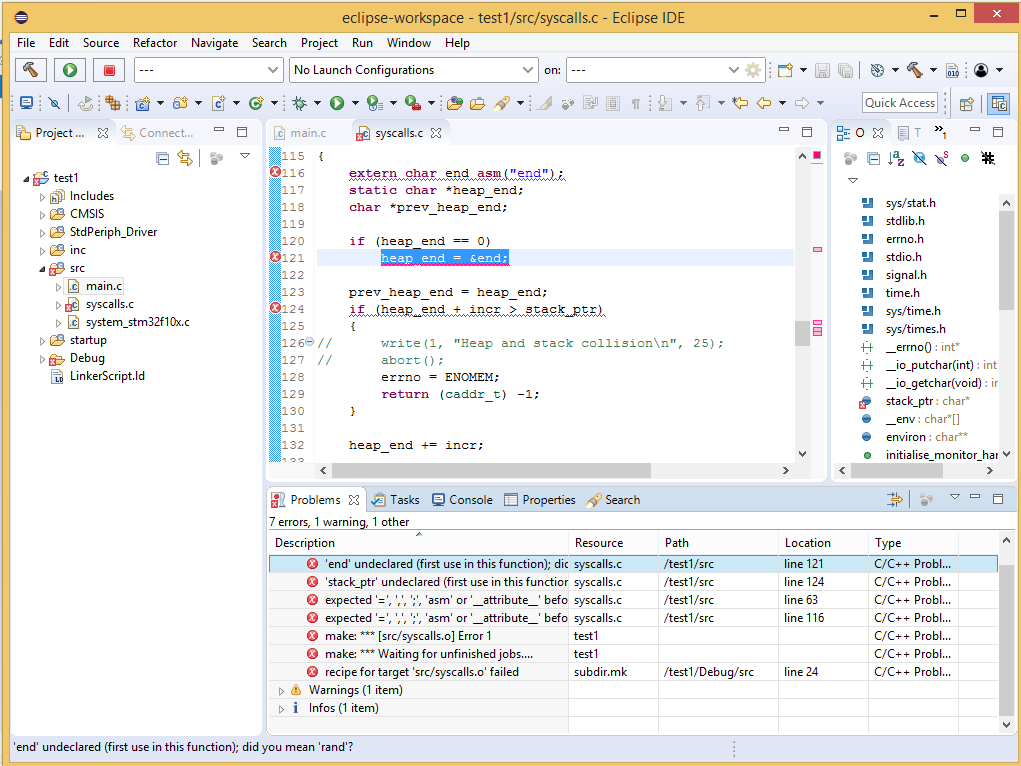The height and width of the screenshot is (766, 1021).
Task: Open the Connections view tab
Action: (x=158, y=133)
